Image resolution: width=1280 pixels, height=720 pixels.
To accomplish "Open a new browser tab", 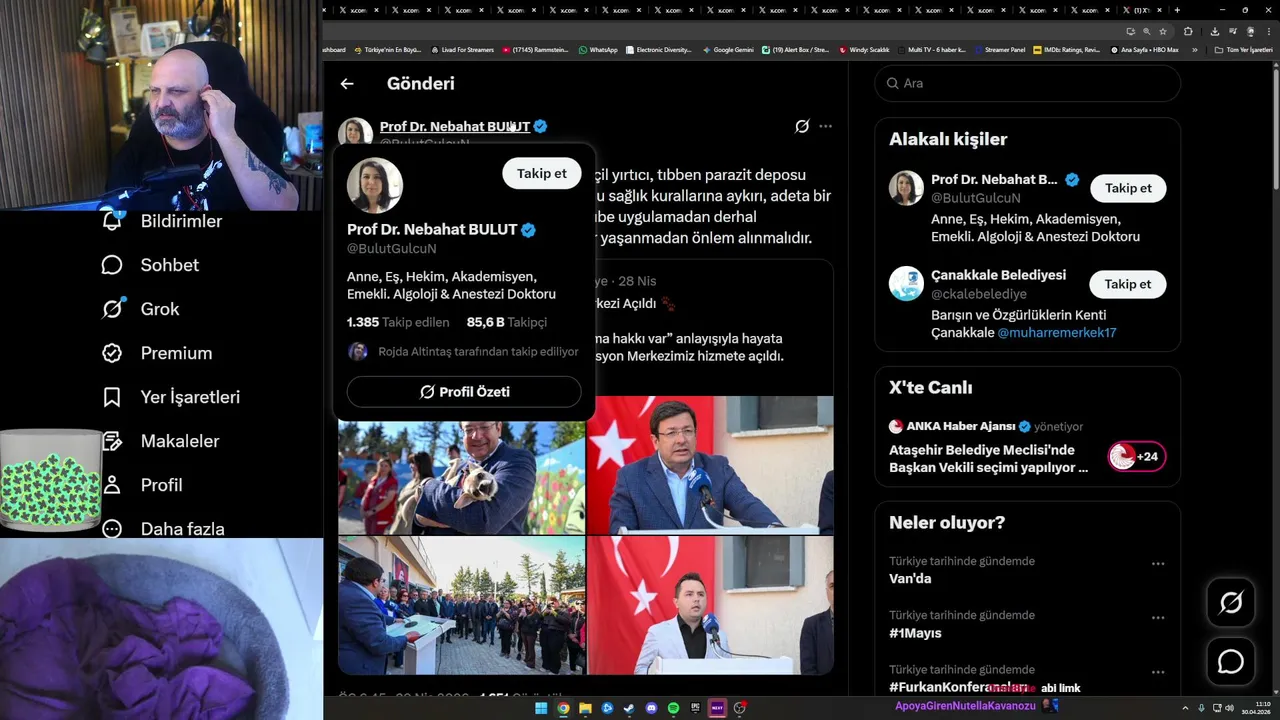I will click(1177, 10).
